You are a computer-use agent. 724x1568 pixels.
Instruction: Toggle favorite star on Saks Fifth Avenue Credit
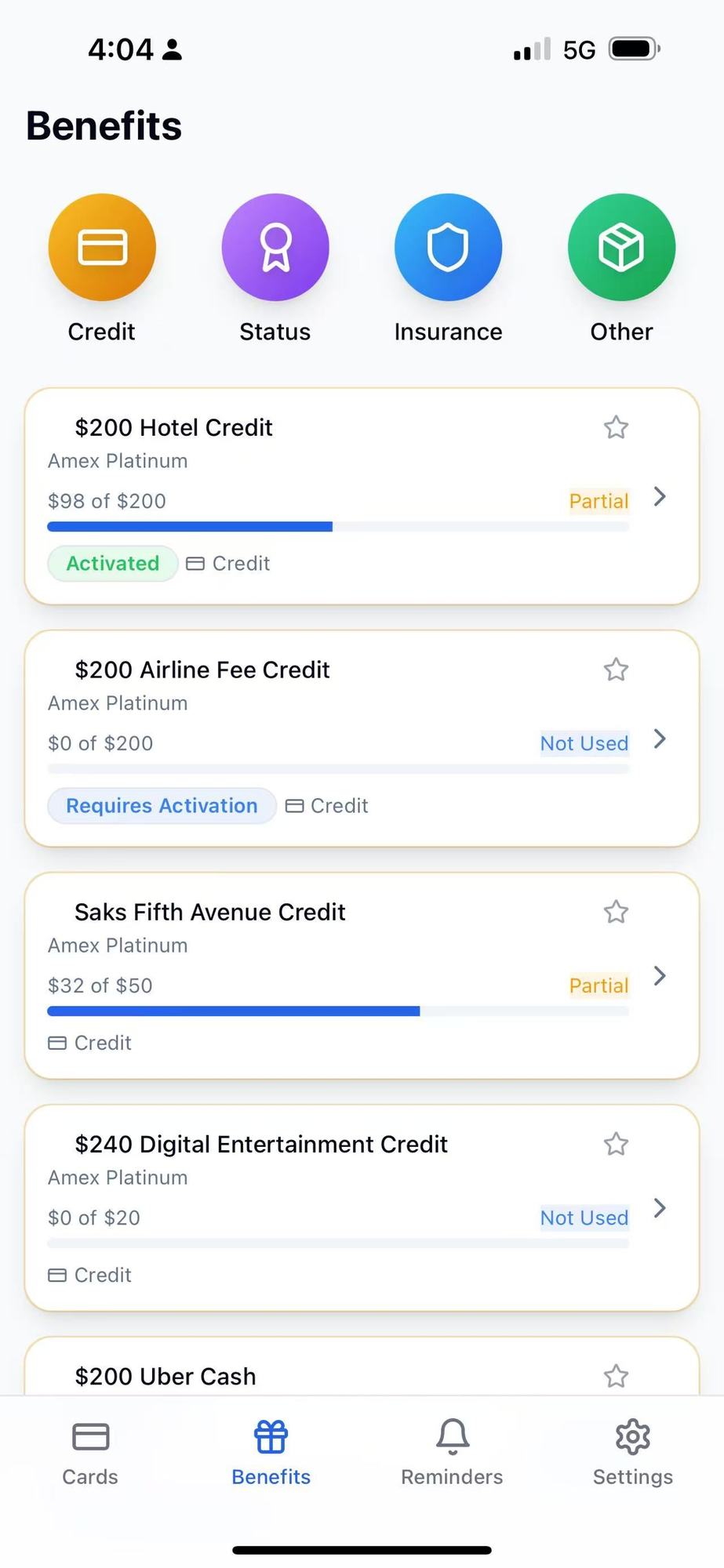pos(616,912)
